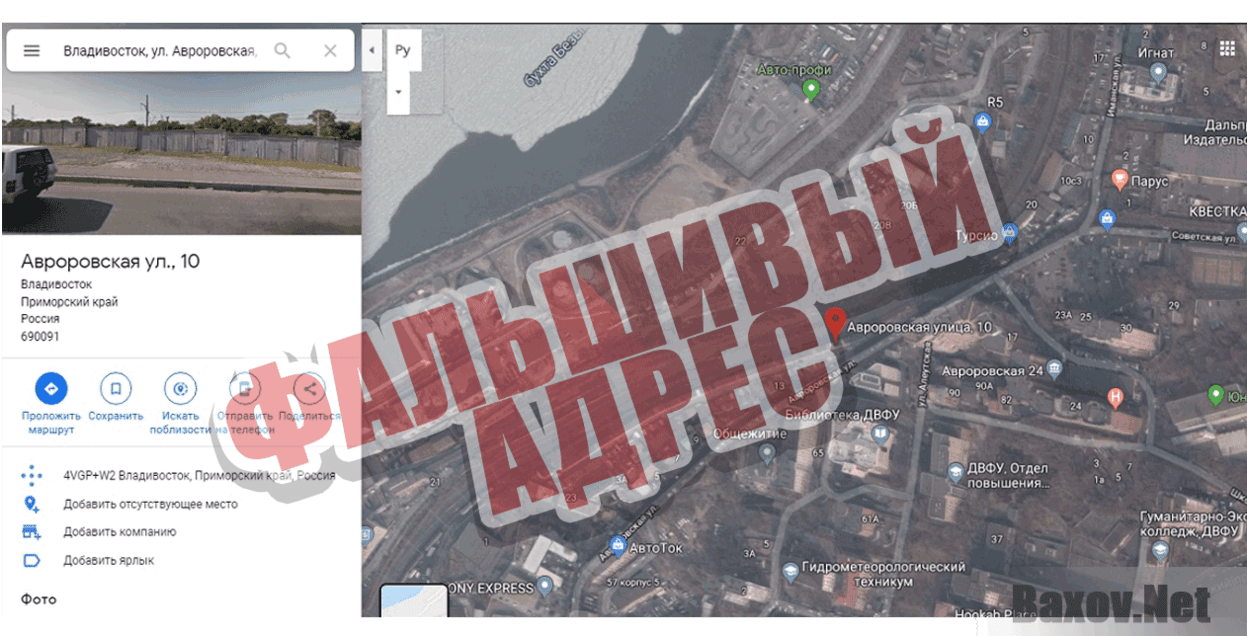This screenshot has height=636, width=1247.
Task: Send the address to phone via Отправить icon
Action: (243, 389)
